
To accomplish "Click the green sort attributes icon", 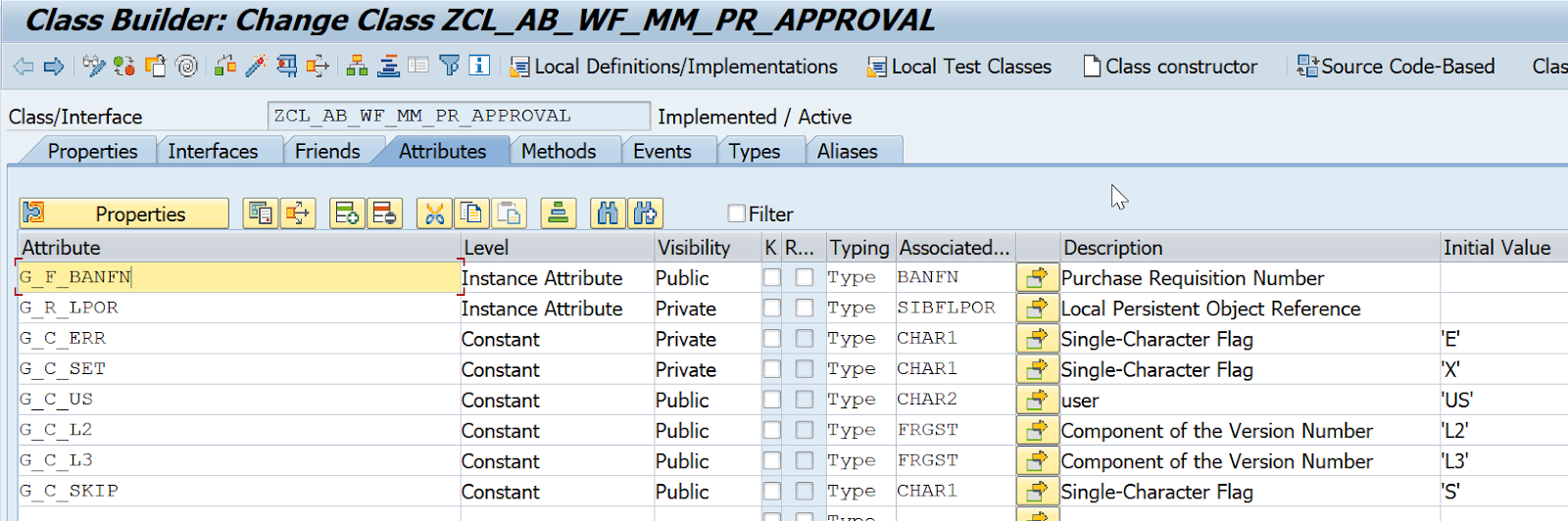I will pos(558,213).
